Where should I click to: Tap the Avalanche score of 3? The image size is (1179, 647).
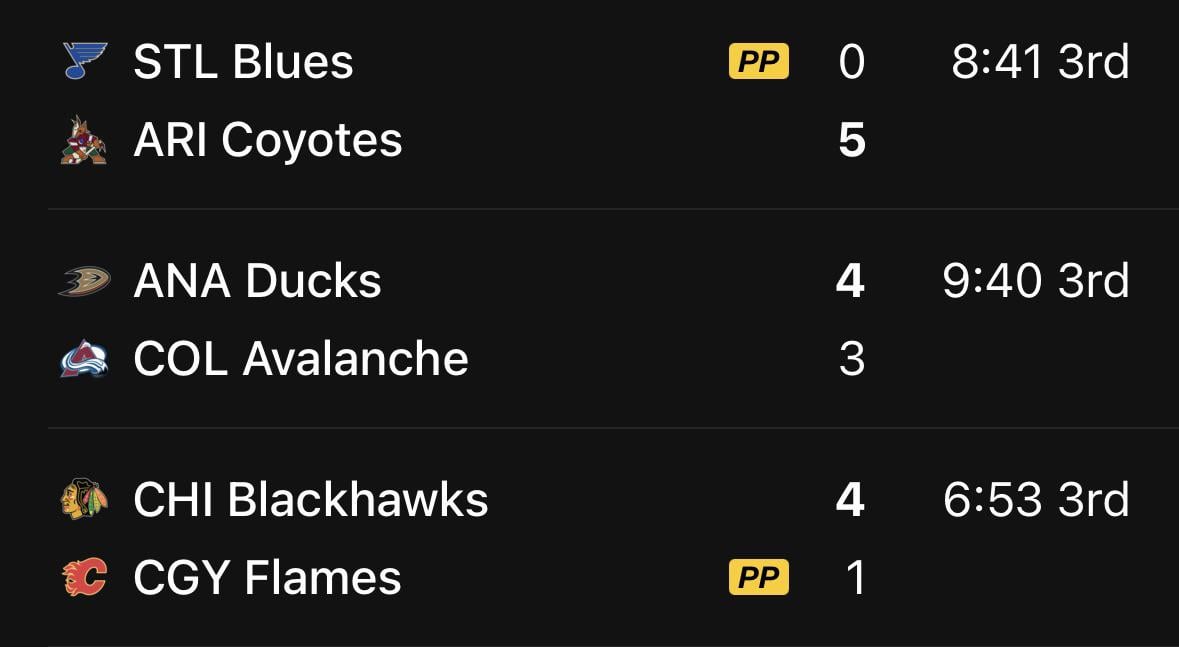click(x=852, y=359)
